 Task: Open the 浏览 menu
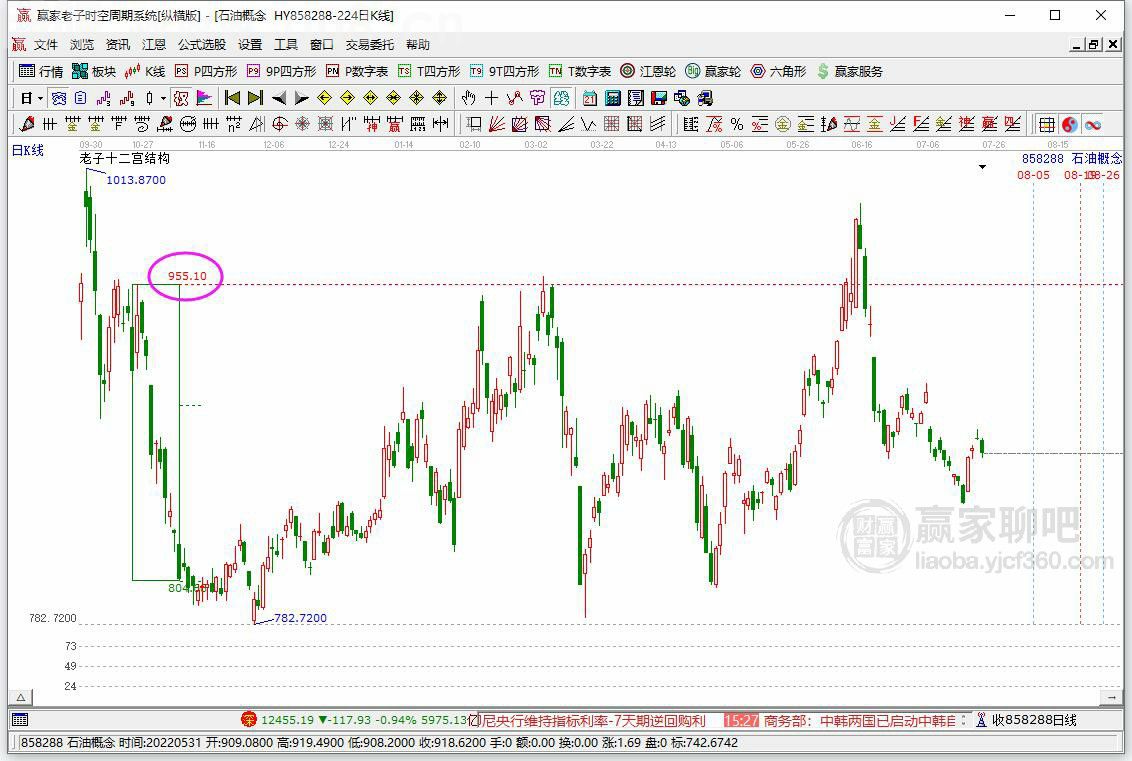point(82,45)
